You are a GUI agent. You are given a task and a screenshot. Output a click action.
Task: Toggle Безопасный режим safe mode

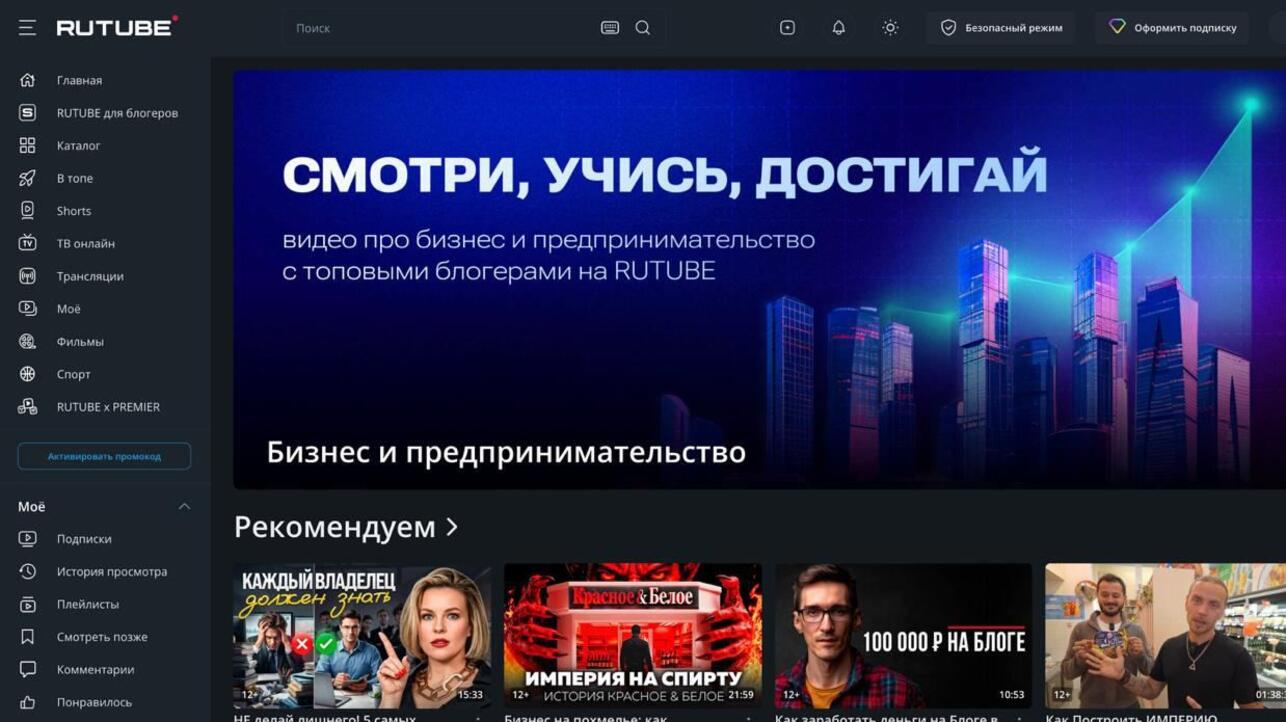tap(1001, 28)
